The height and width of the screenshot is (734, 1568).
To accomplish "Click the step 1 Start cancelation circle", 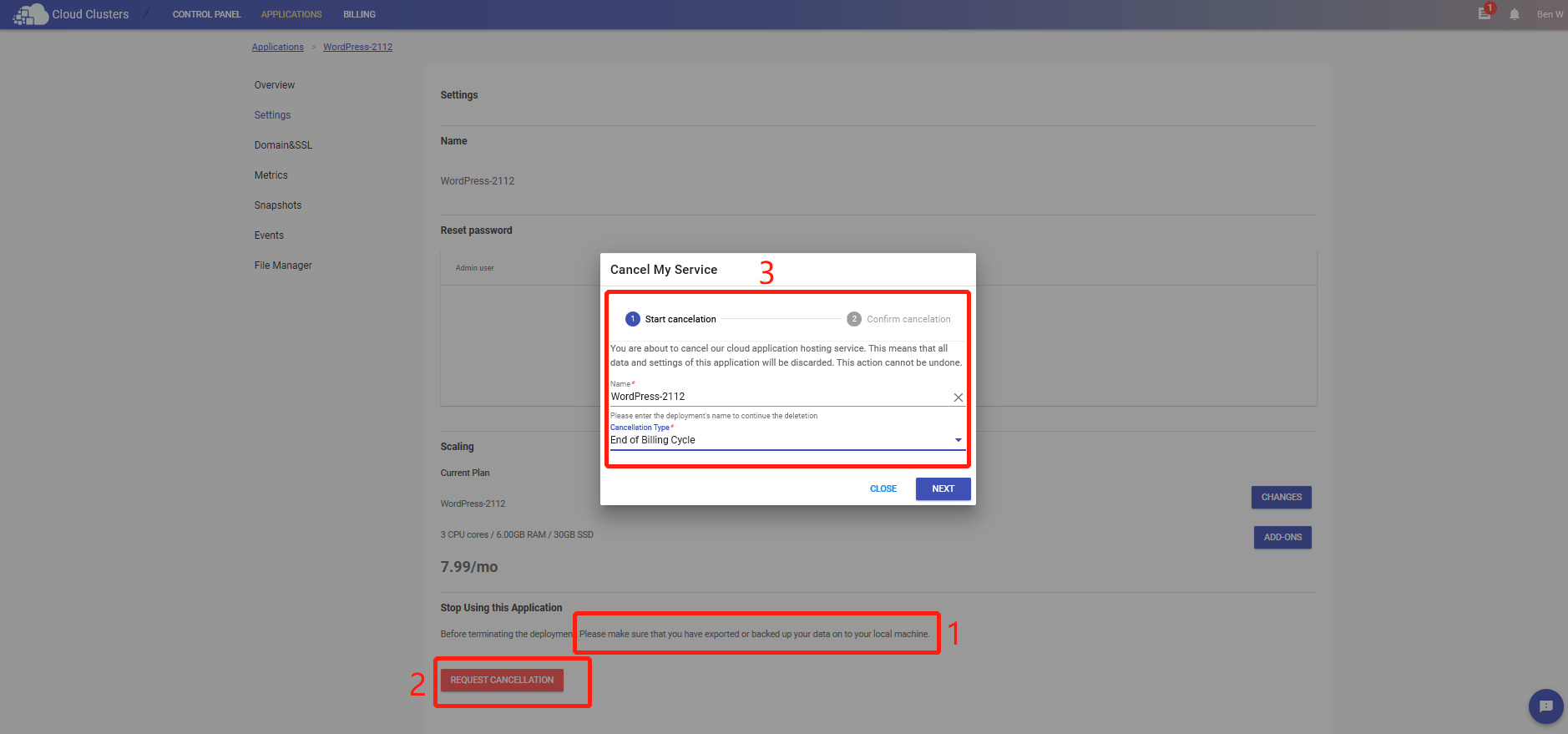I will point(633,319).
